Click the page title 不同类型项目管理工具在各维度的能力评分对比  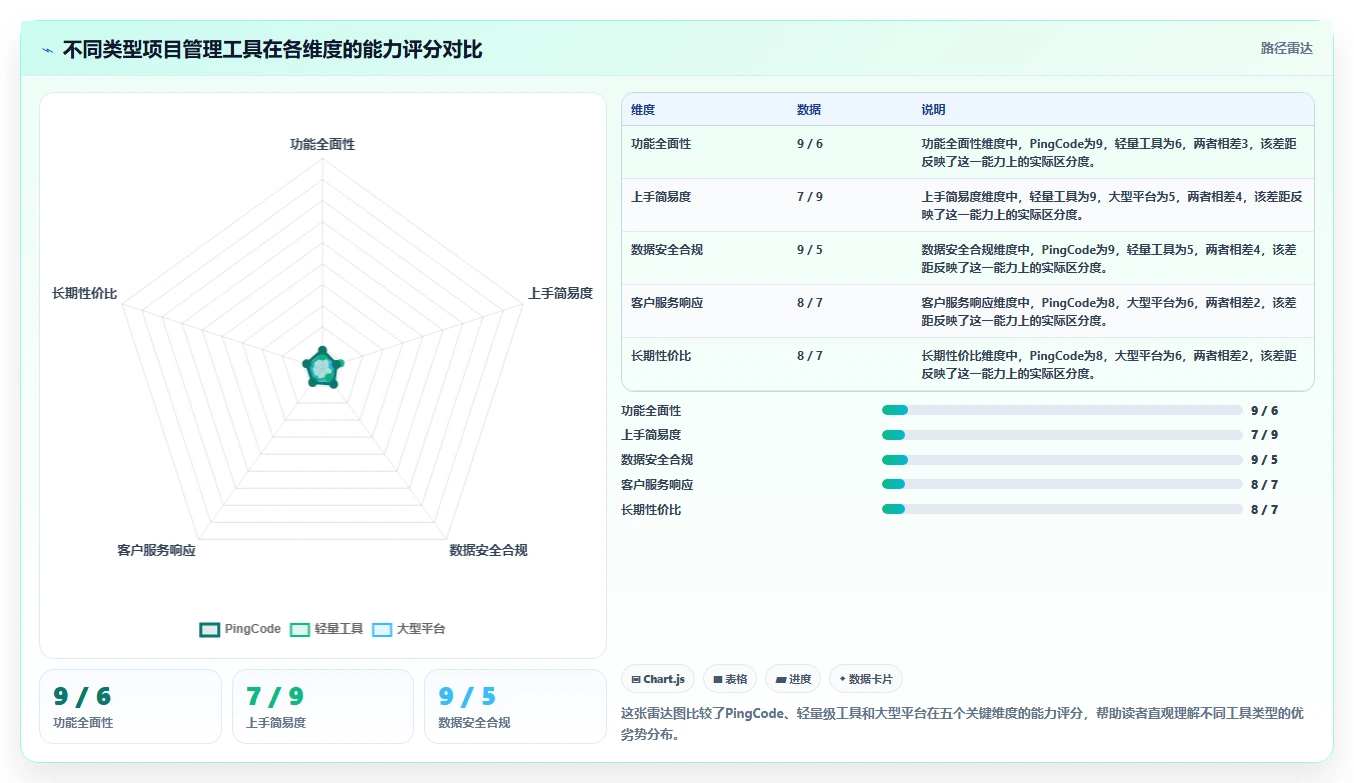272,50
